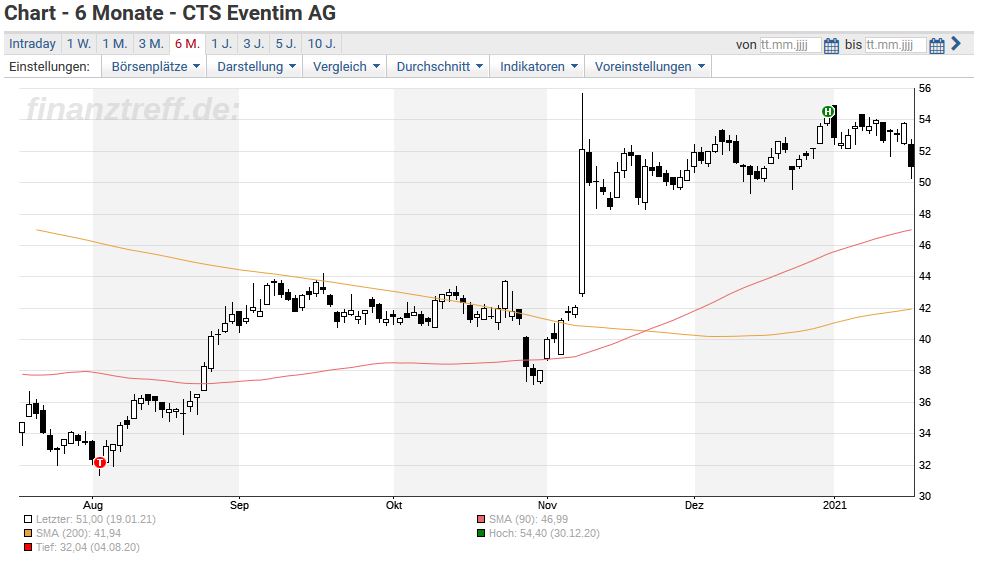The image size is (982, 561).
Task: Select the 1 M. time range tab
Action: point(115,44)
